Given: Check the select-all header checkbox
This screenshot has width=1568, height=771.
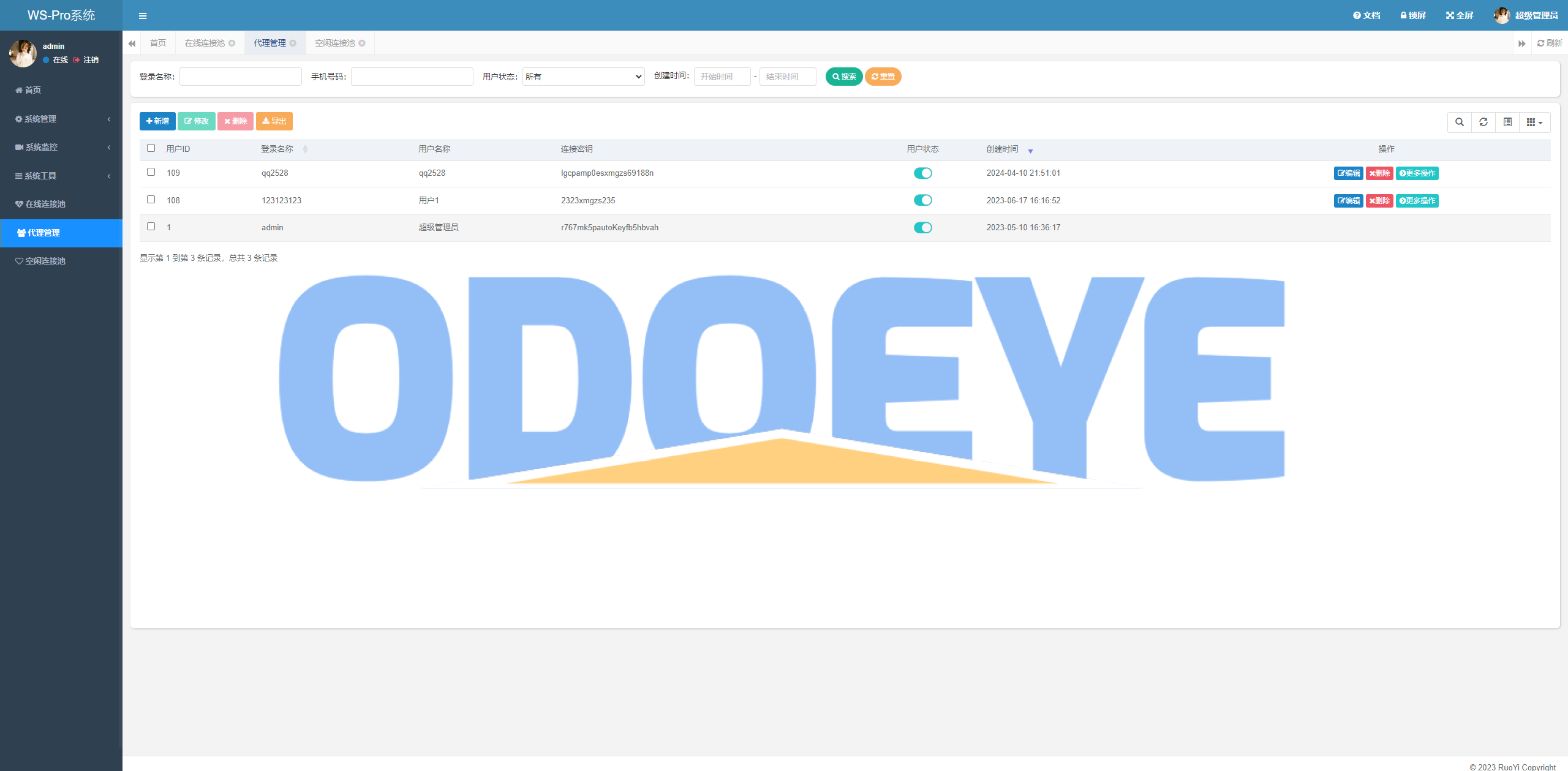Looking at the screenshot, I should pyautogui.click(x=151, y=148).
